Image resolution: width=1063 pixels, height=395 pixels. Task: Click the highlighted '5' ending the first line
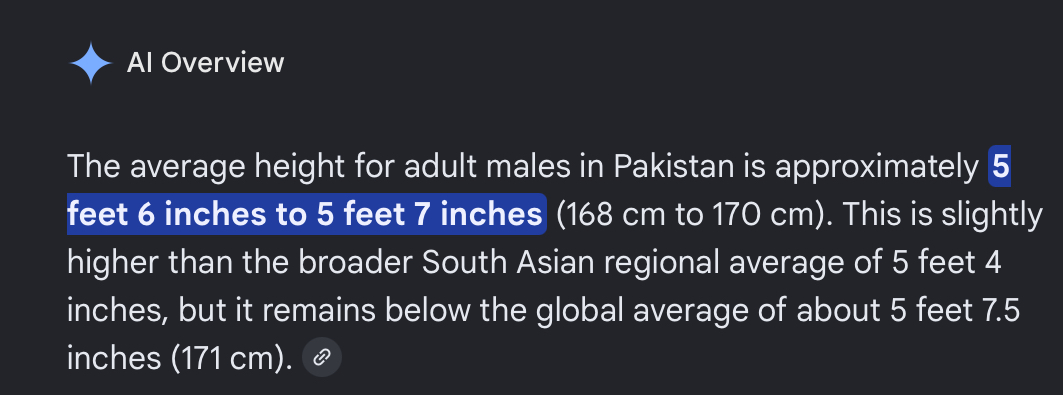[x=1000, y=166]
